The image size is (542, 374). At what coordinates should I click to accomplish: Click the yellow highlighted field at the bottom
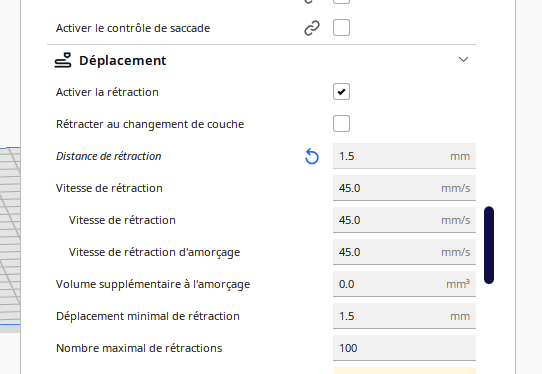[404, 371]
